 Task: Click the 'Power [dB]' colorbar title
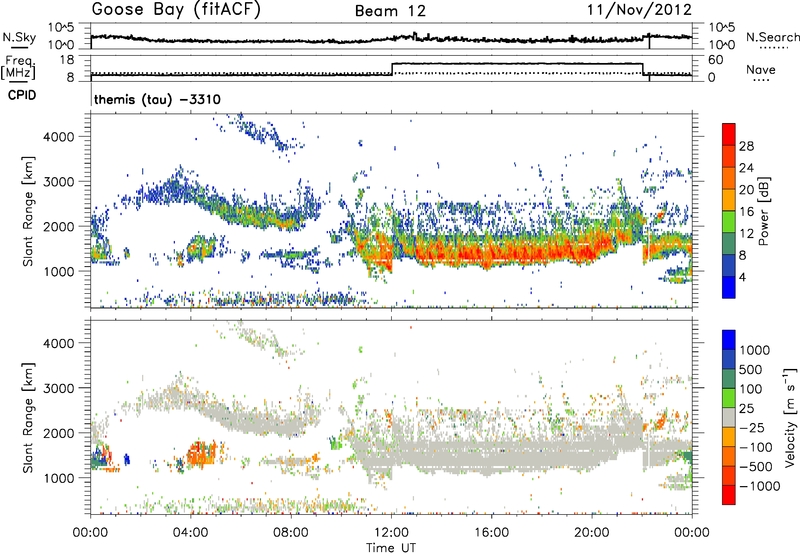tap(763, 211)
